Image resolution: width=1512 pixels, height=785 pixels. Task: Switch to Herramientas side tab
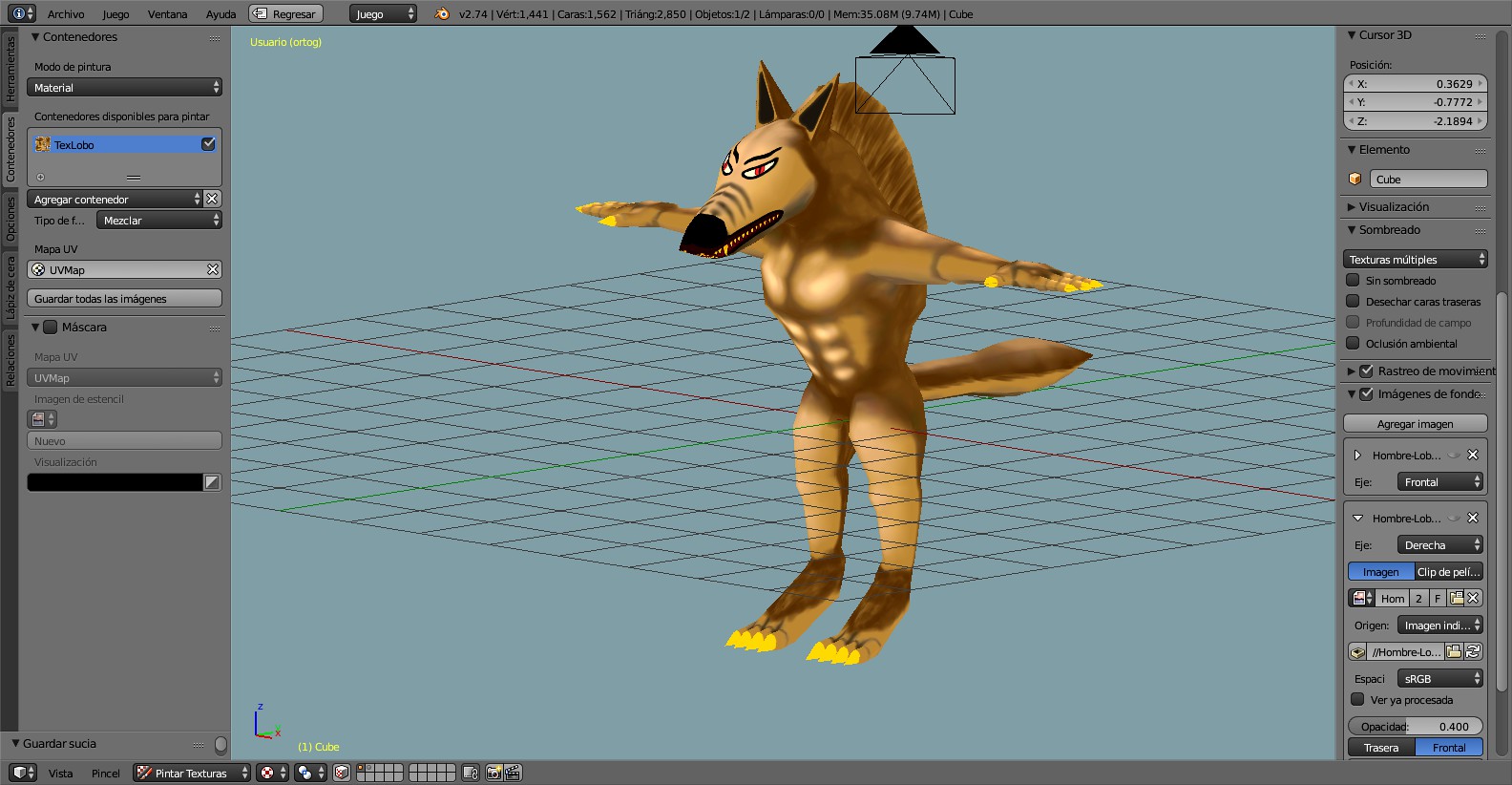click(10, 69)
